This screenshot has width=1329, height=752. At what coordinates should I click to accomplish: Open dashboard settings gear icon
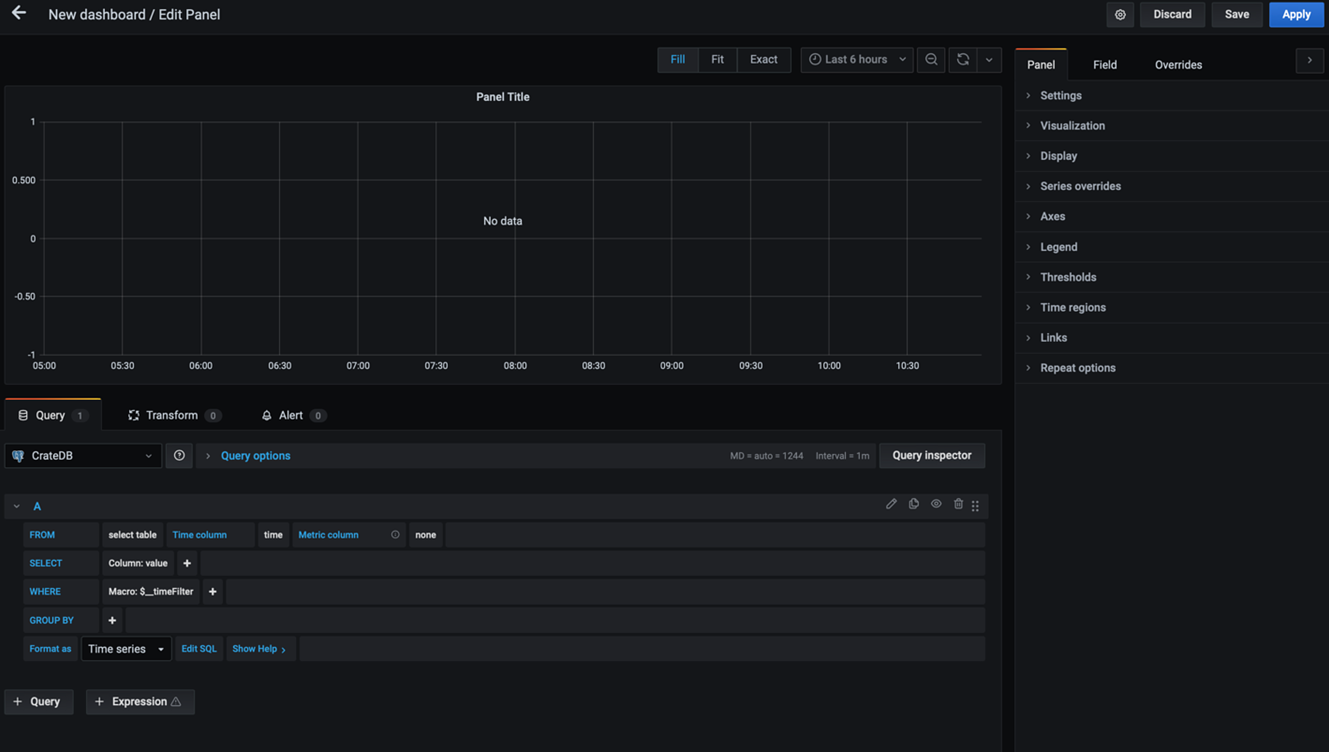1120,15
